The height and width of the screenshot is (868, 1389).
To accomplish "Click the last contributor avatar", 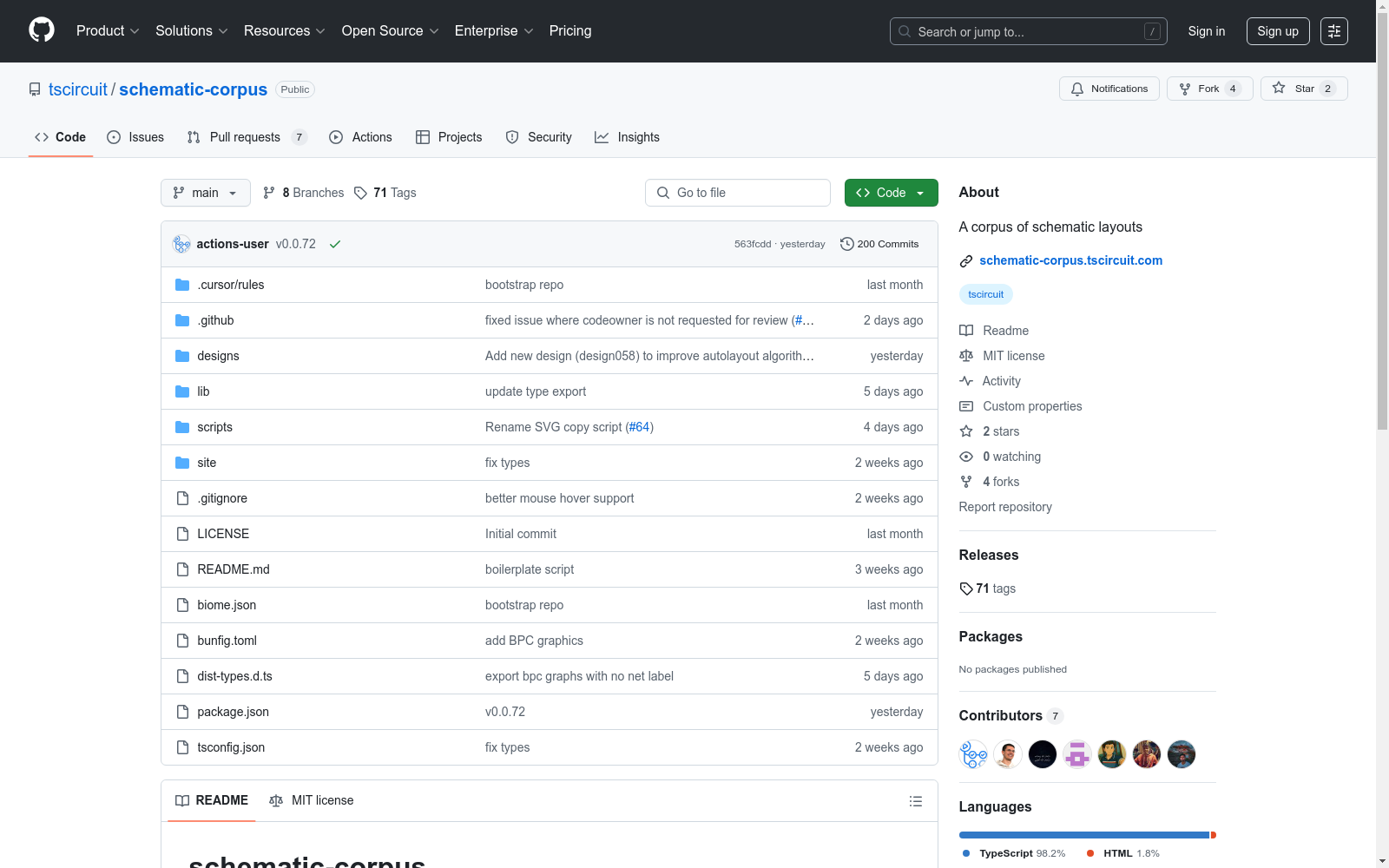I will [1182, 754].
